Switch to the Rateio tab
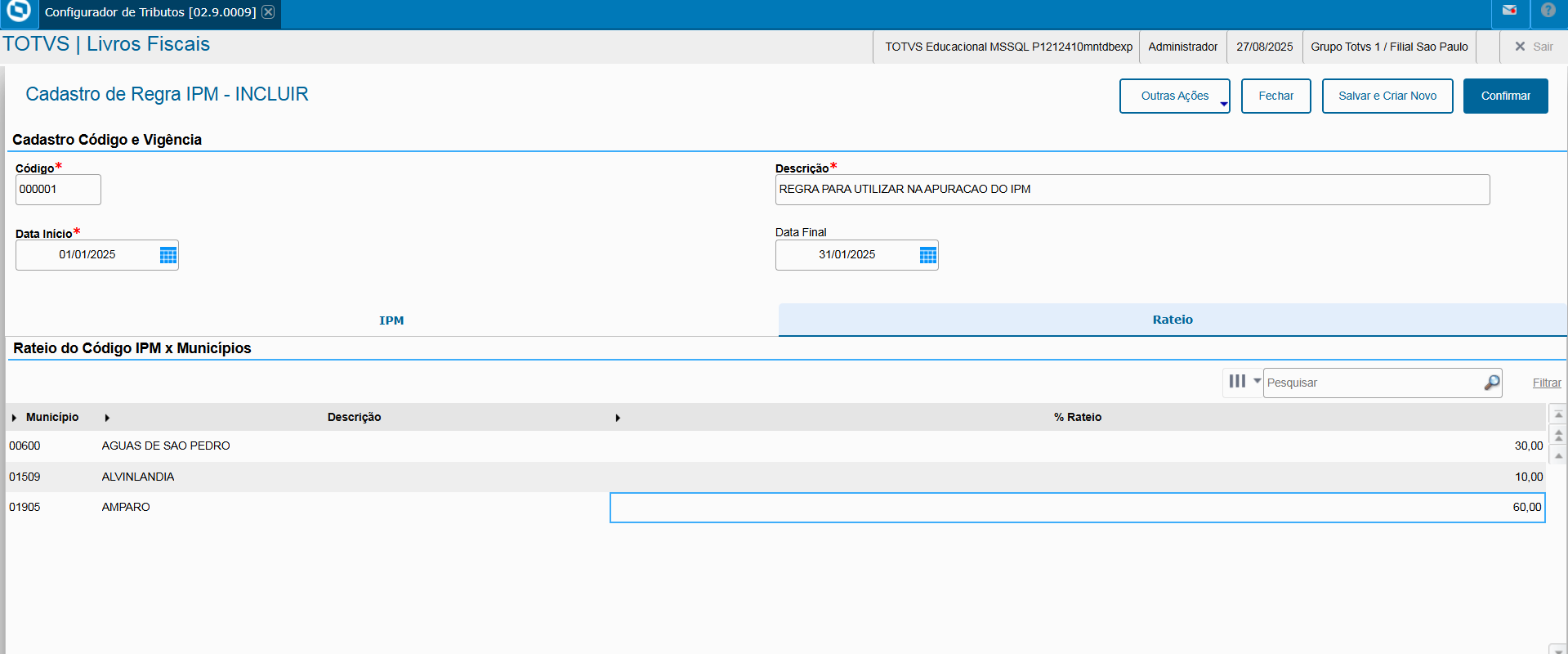 pyautogui.click(x=1173, y=320)
